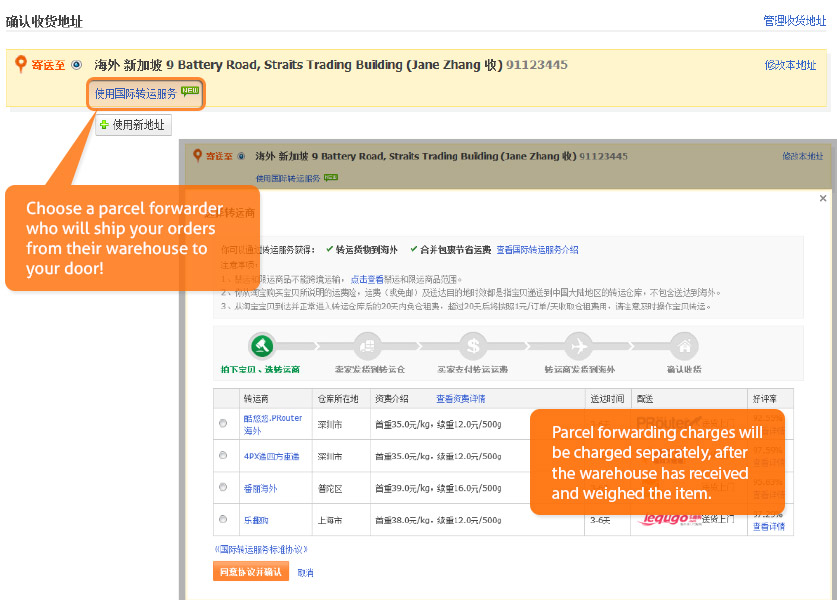Click 修改本地址 link in yellow bar
The width and height of the screenshot is (837, 600).
coord(790,65)
